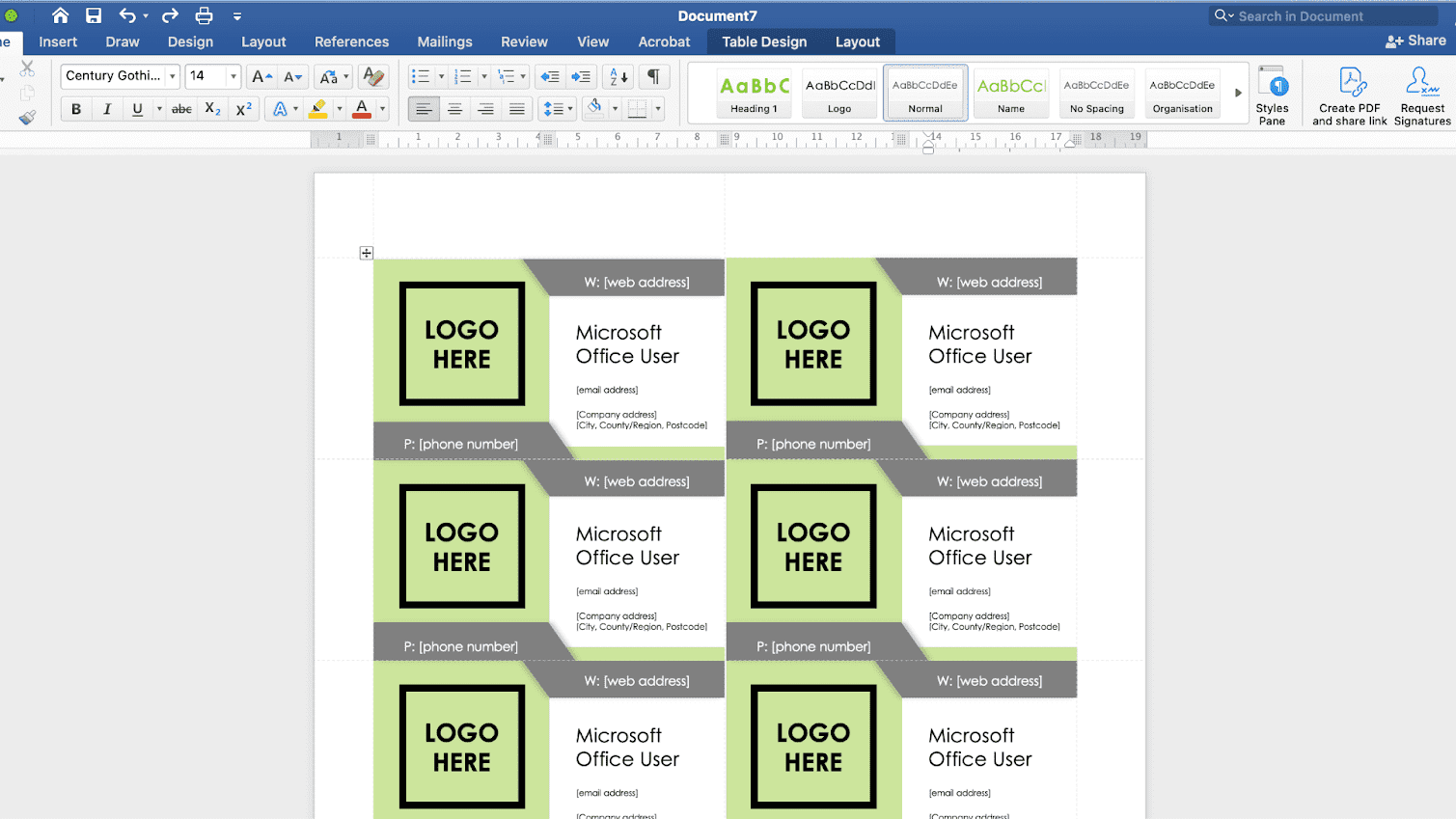Select center text alignment
Screen dimensions: 1456x819
pos(454,108)
